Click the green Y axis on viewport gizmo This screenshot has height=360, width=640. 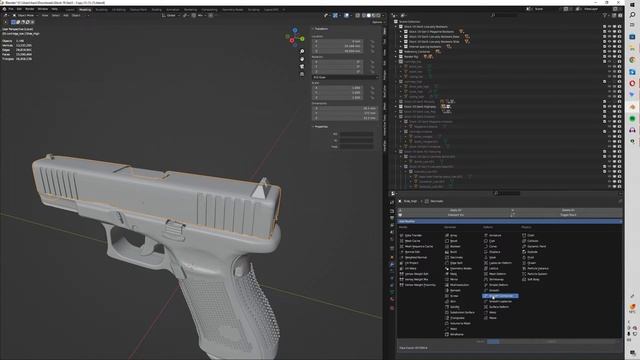point(302,39)
